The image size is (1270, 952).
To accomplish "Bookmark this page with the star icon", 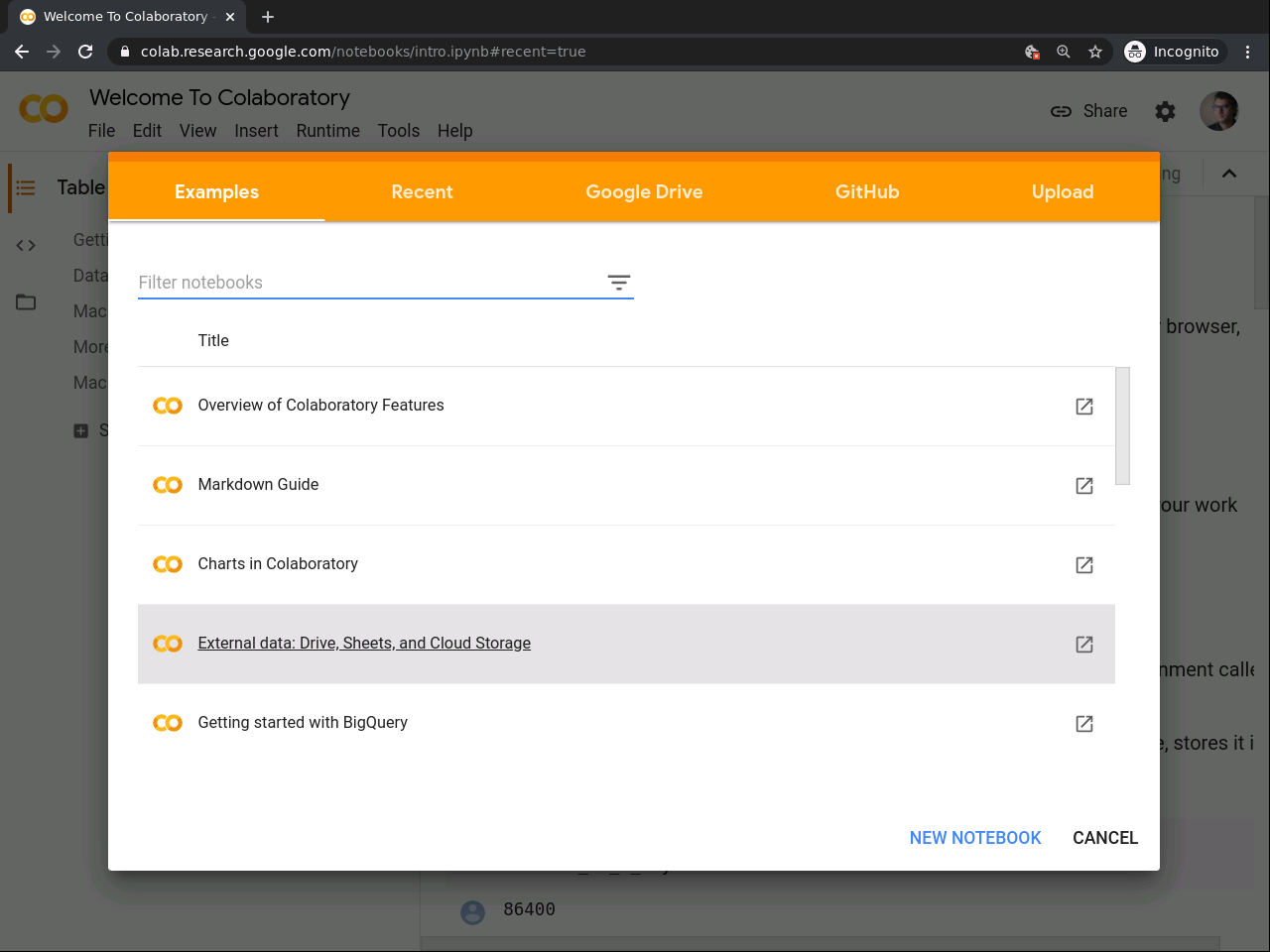I will coord(1095,52).
